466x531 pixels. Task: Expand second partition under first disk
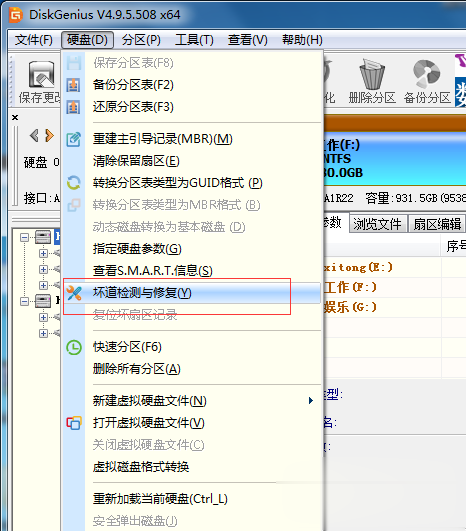pyautogui.click(x=43, y=269)
